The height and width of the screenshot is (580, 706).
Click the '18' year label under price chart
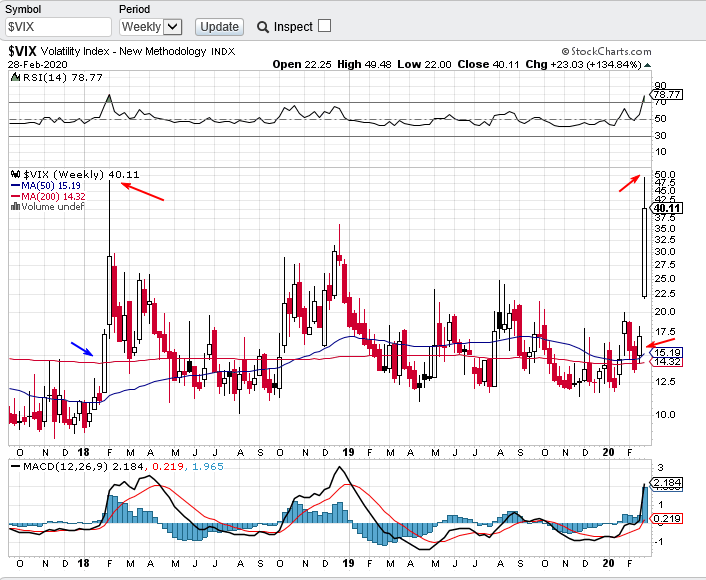[83, 452]
